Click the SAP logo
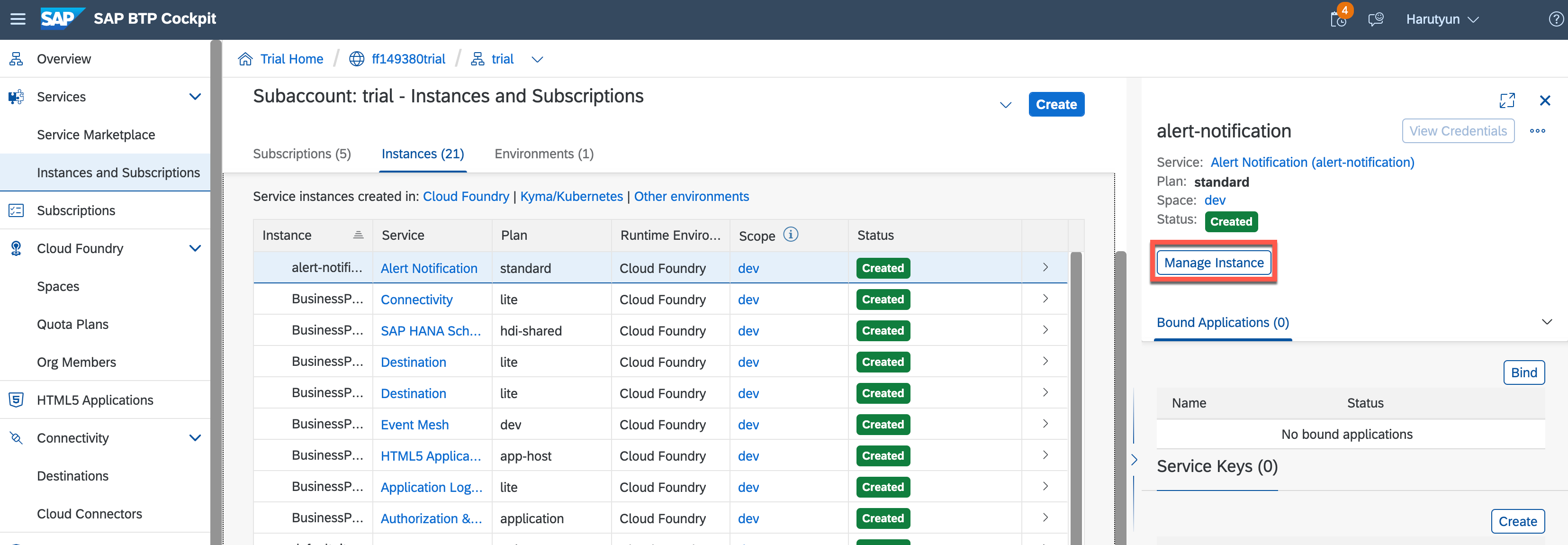The height and width of the screenshot is (545, 1568). tap(62, 19)
